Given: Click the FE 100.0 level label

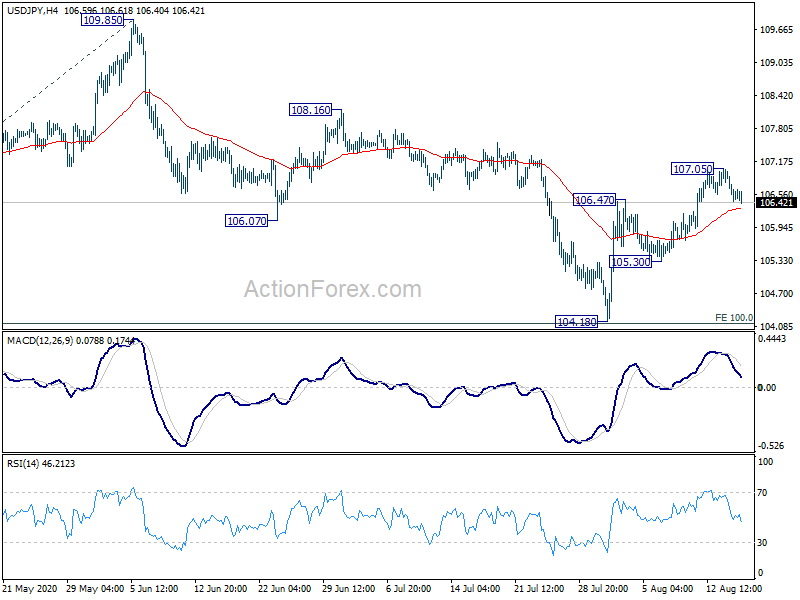Looking at the screenshot, I should (734, 317).
